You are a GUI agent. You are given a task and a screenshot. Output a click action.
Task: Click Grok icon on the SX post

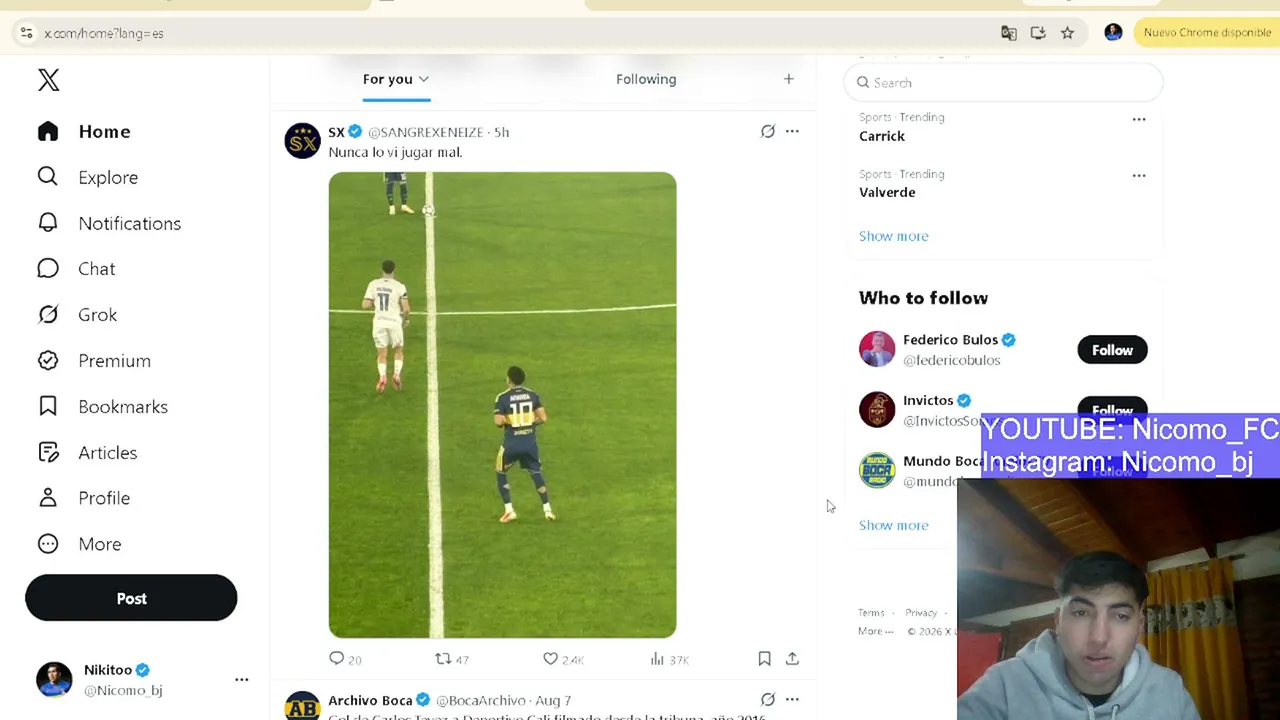768,132
